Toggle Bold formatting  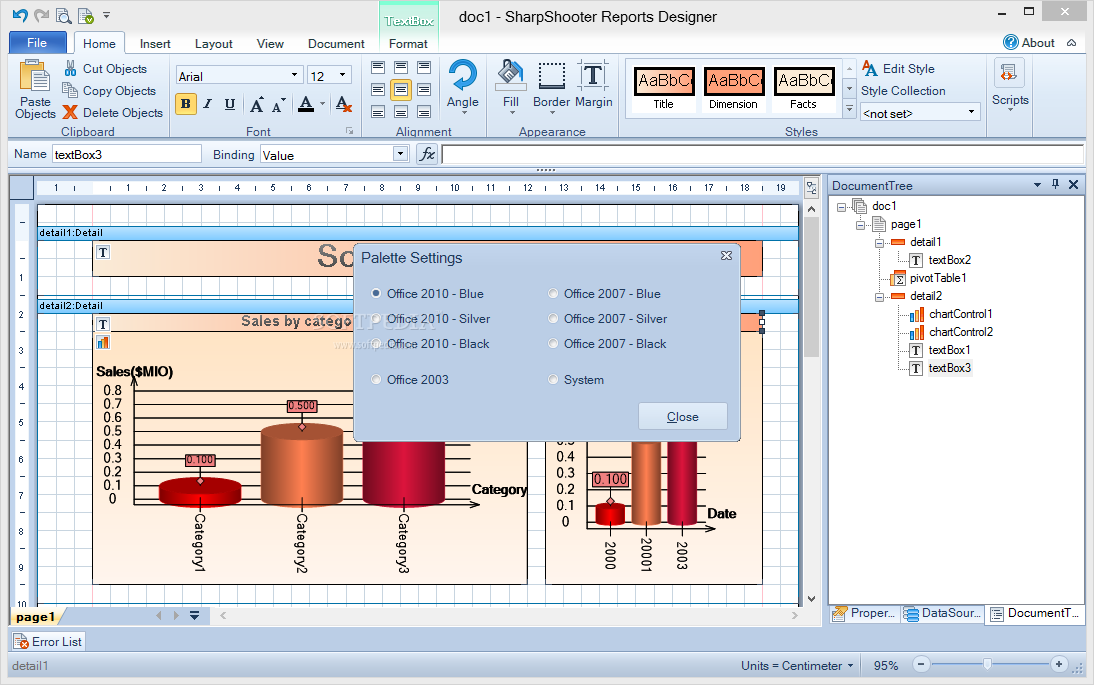click(x=186, y=104)
